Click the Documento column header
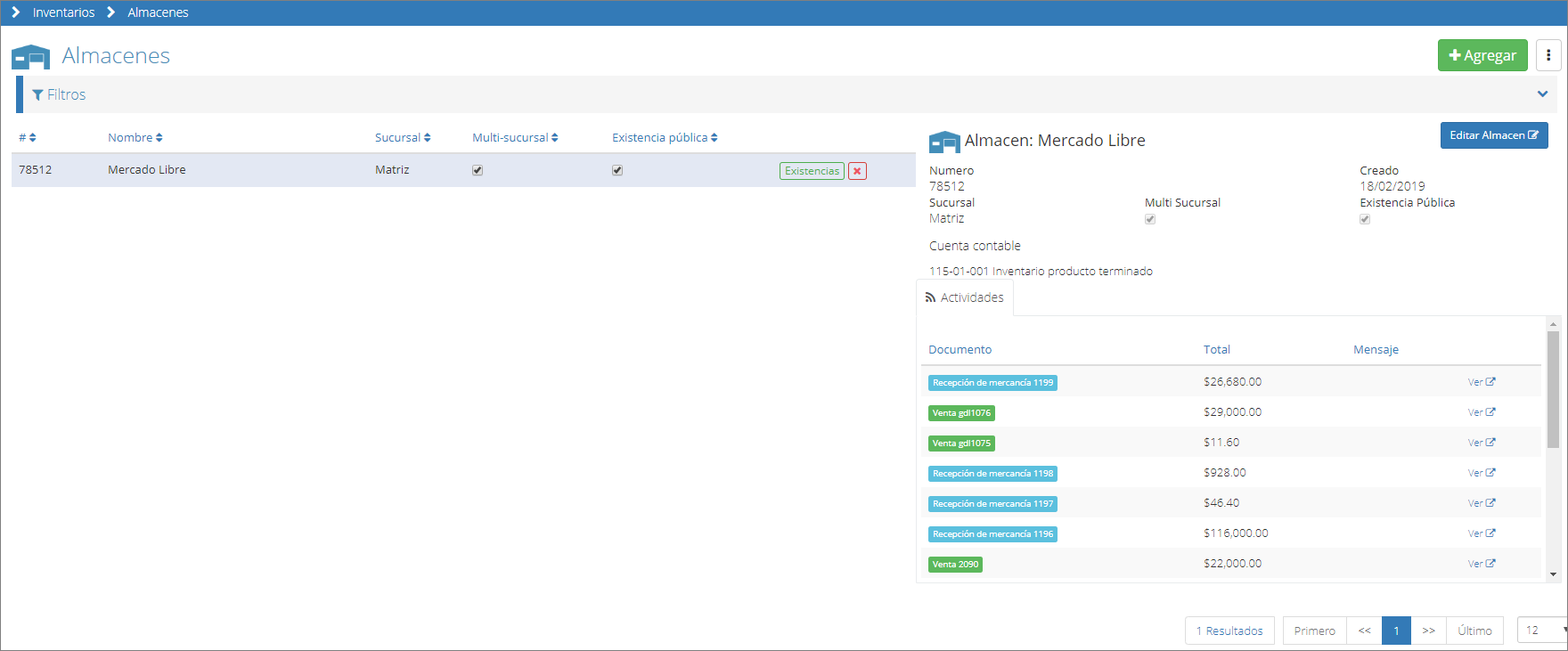Image resolution: width=1568 pixels, height=651 pixels. pos(960,350)
